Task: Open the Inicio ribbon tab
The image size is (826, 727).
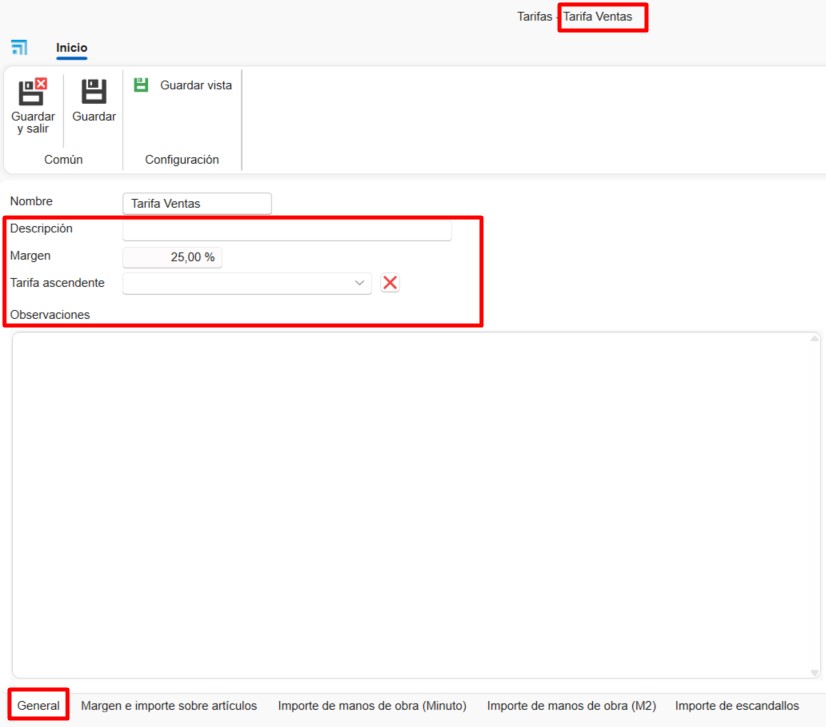Action: coord(72,48)
